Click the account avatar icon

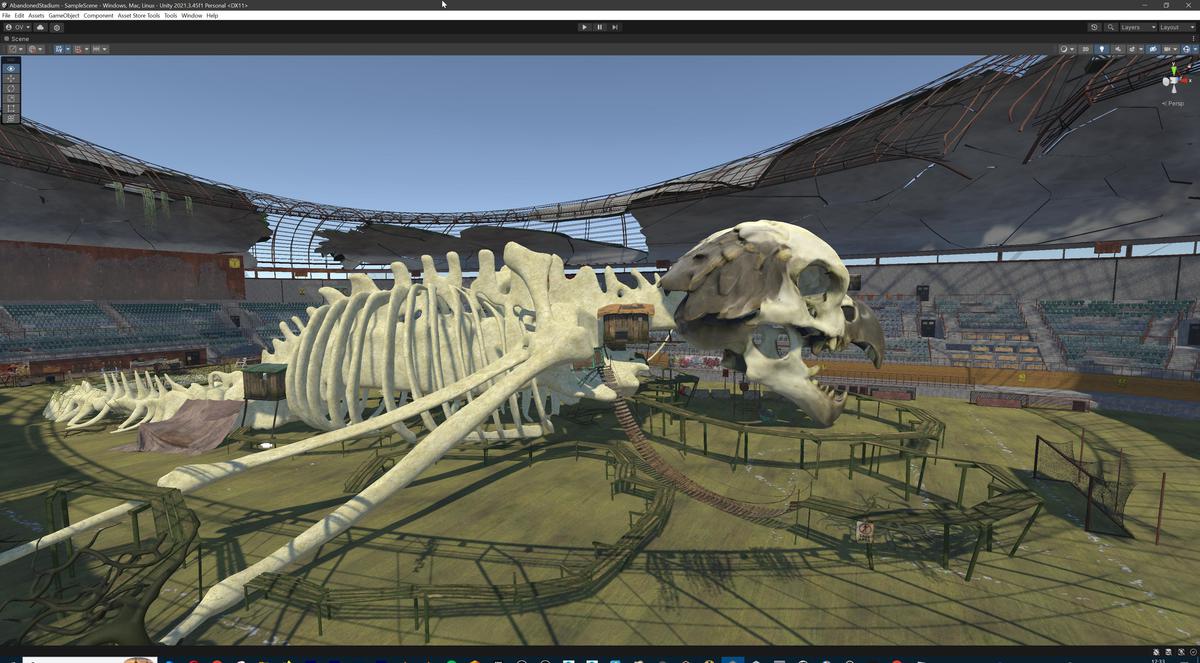[8, 27]
